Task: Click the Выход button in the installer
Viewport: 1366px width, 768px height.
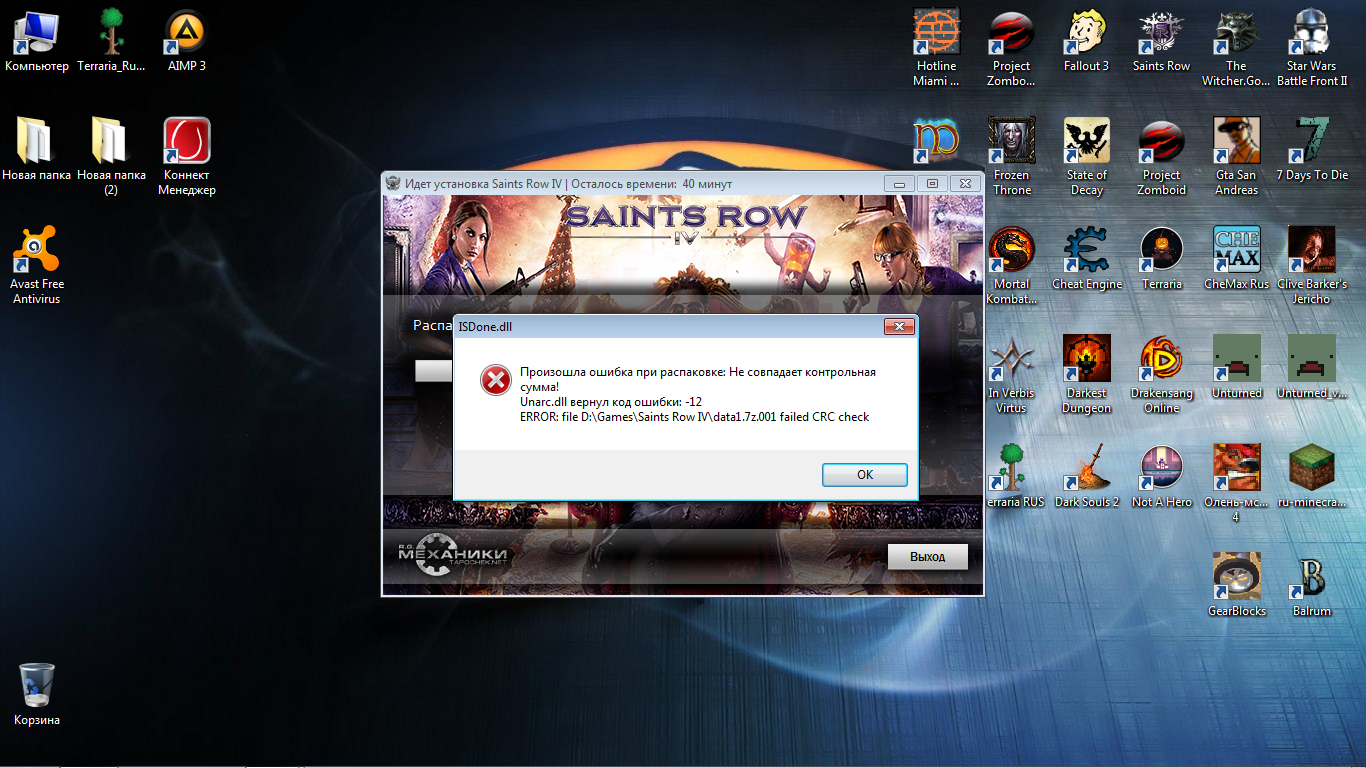Action: (x=927, y=556)
